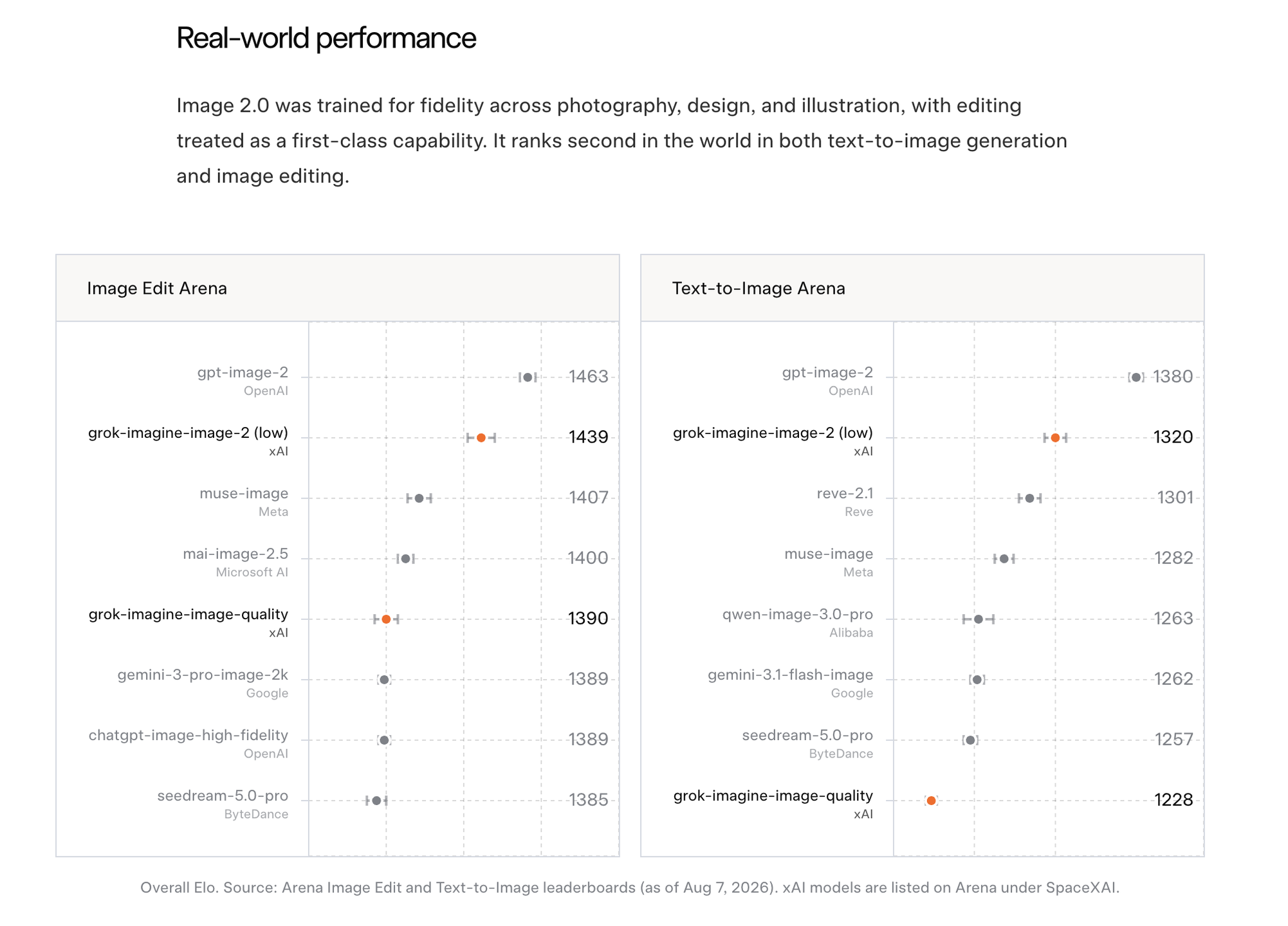The width and height of the screenshot is (1288, 926).
Task: Click the 1380 Elo score value
Action: 1173,377
